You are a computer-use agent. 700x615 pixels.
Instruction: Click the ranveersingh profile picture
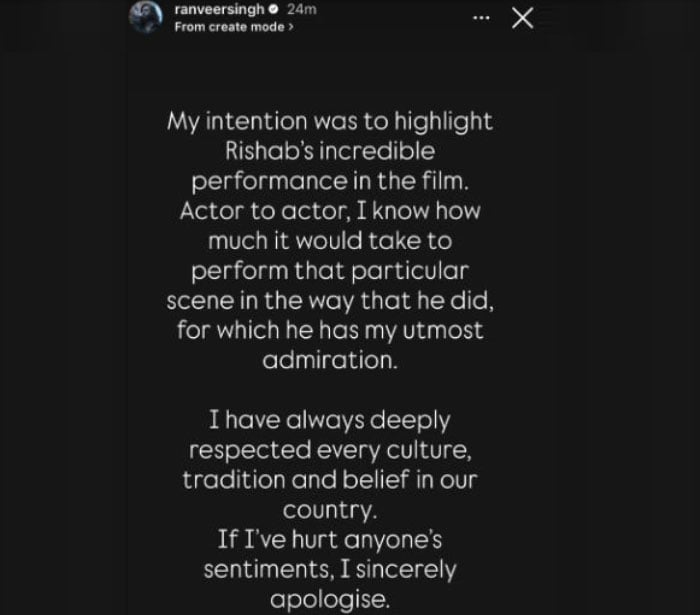(x=146, y=17)
